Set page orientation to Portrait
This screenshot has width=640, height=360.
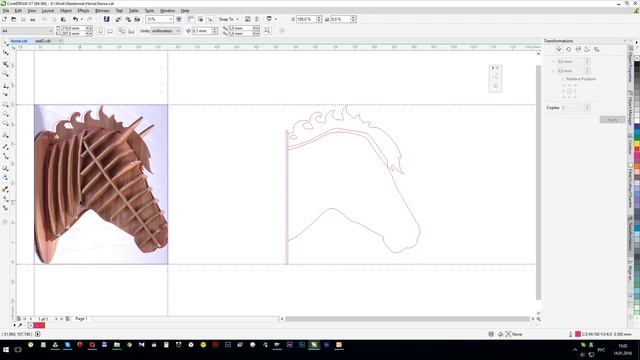pos(101,31)
